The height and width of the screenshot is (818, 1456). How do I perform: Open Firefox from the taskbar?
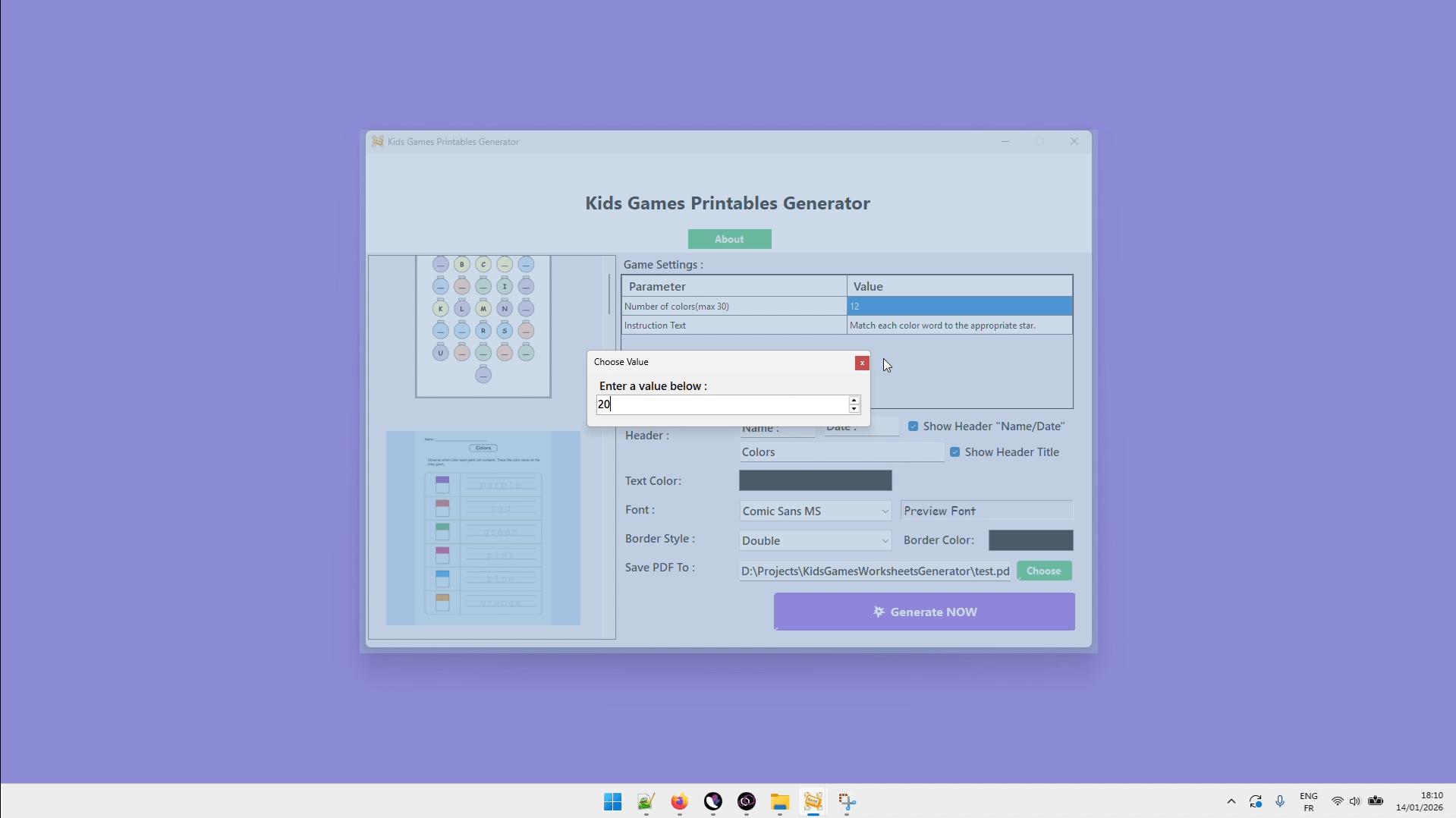(x=679, y=802)
